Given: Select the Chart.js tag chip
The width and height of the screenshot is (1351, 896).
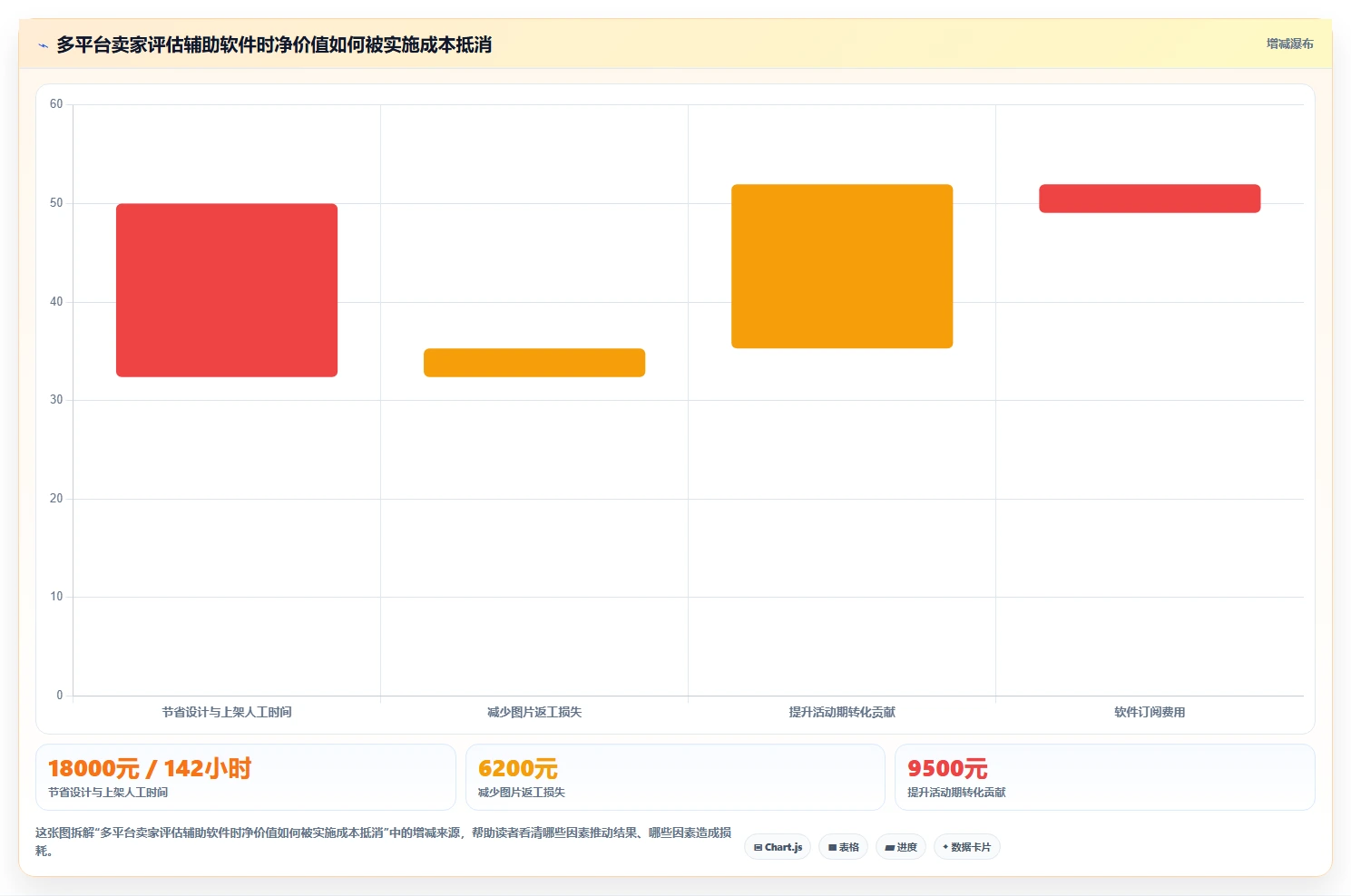Looking at the screenshot, I should click(778, 847).
